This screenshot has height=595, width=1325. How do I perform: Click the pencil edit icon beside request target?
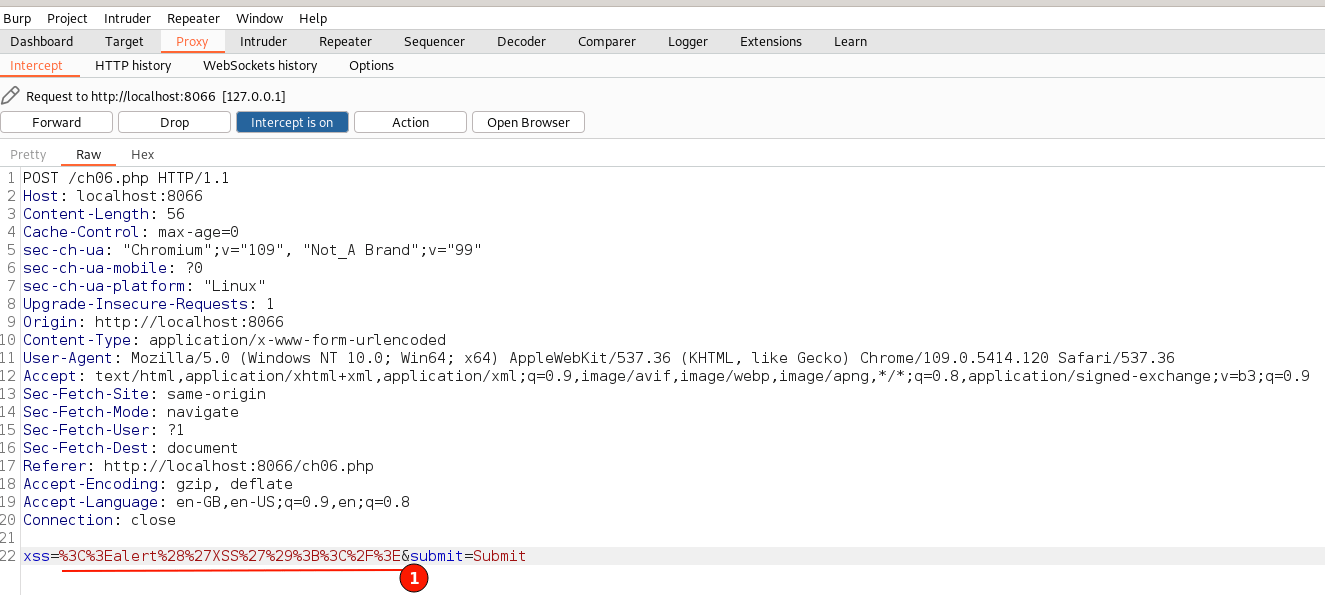click(11, 96)
